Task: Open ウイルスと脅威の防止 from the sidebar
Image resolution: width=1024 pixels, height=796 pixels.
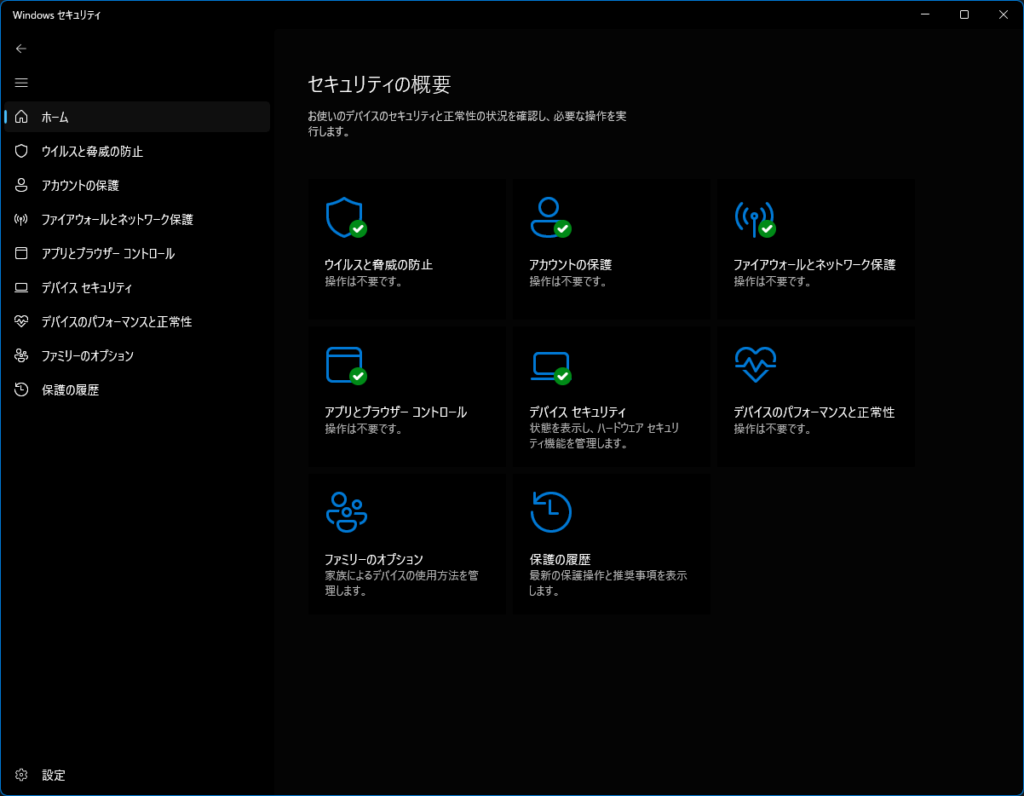Action: point(92,151)
